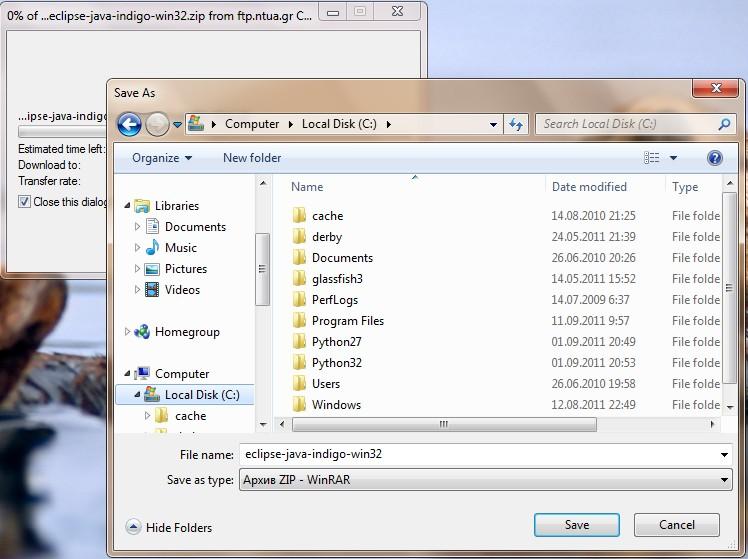748x559 pixels.
Task: Expand the Music library node
Action: pos(137,248)
